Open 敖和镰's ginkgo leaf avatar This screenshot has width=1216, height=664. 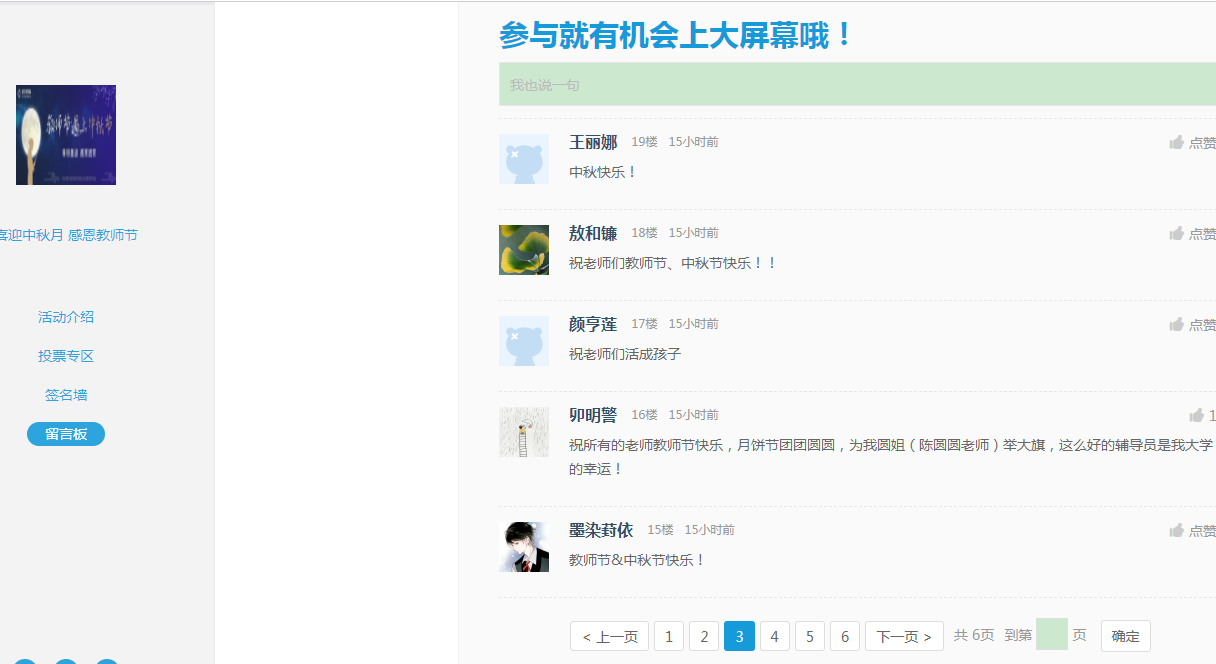click(524, 250)
